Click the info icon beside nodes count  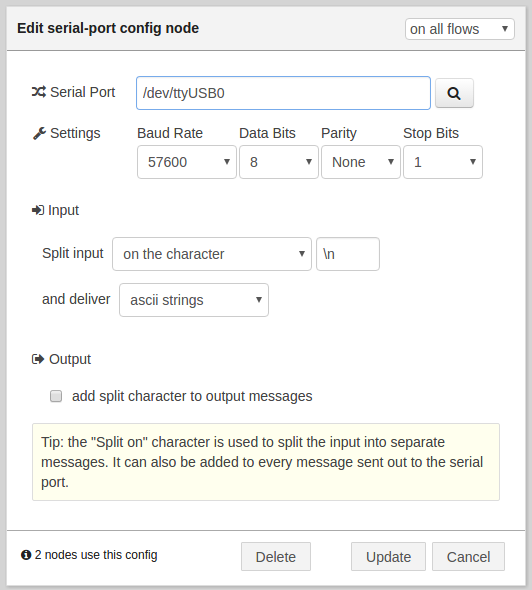pyautogui.click(x=26, y=555)
